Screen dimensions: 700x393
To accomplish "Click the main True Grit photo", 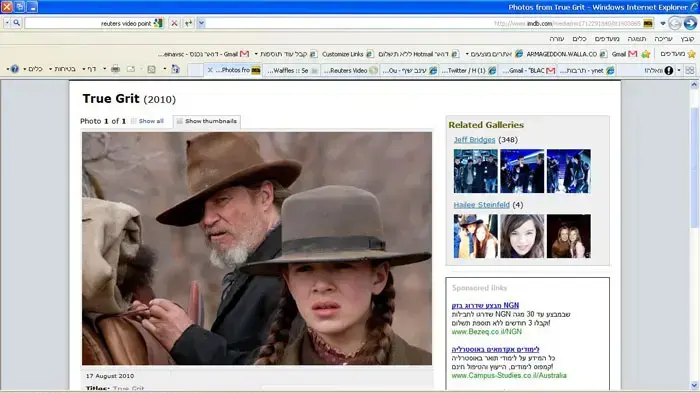I will pos(257,248).
